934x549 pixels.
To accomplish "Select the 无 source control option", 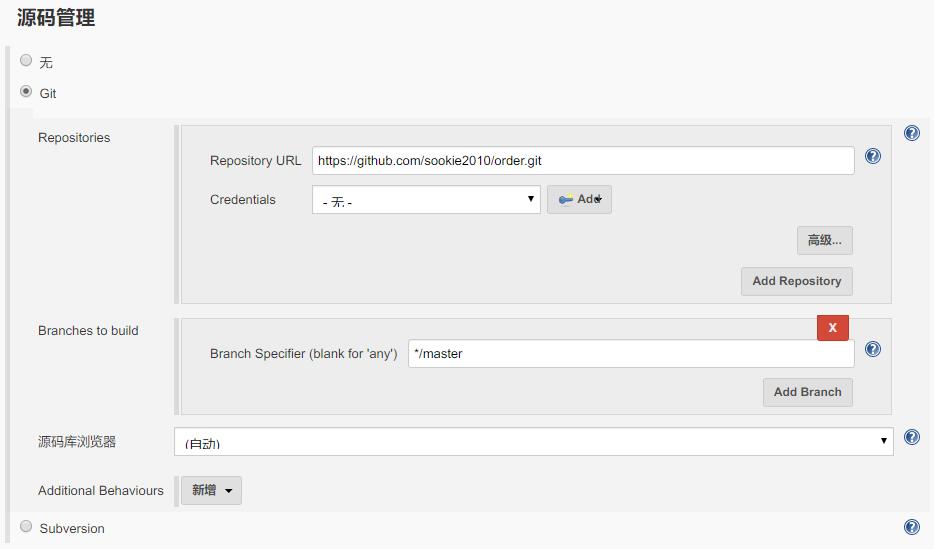I will [x=26, y=60].
